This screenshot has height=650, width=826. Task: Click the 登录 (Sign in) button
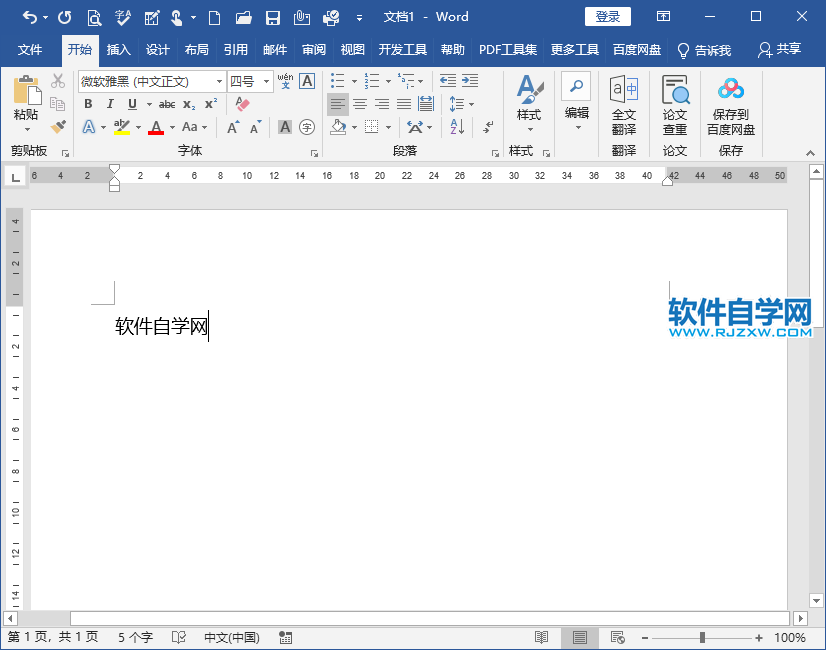click(606, 16)
